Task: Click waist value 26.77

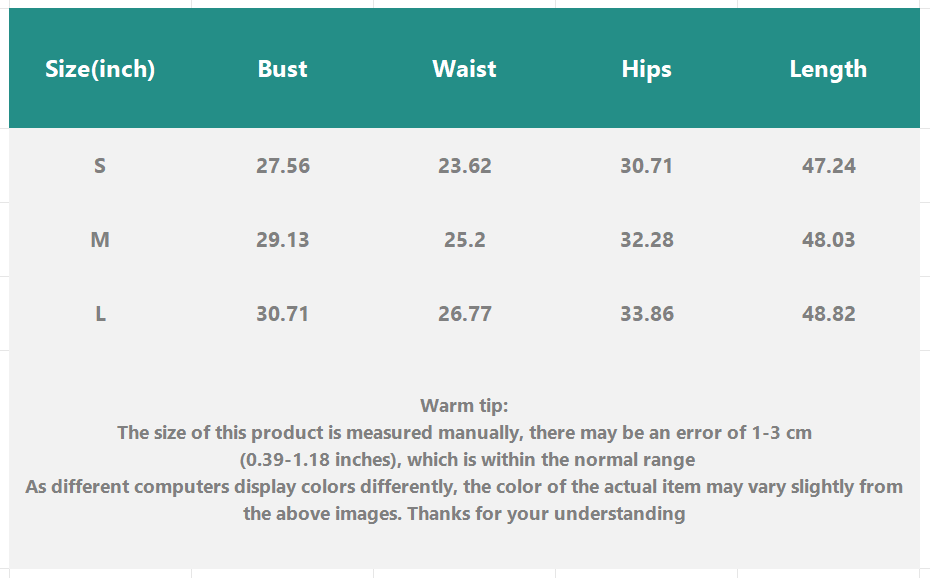Action: point(465,314)
